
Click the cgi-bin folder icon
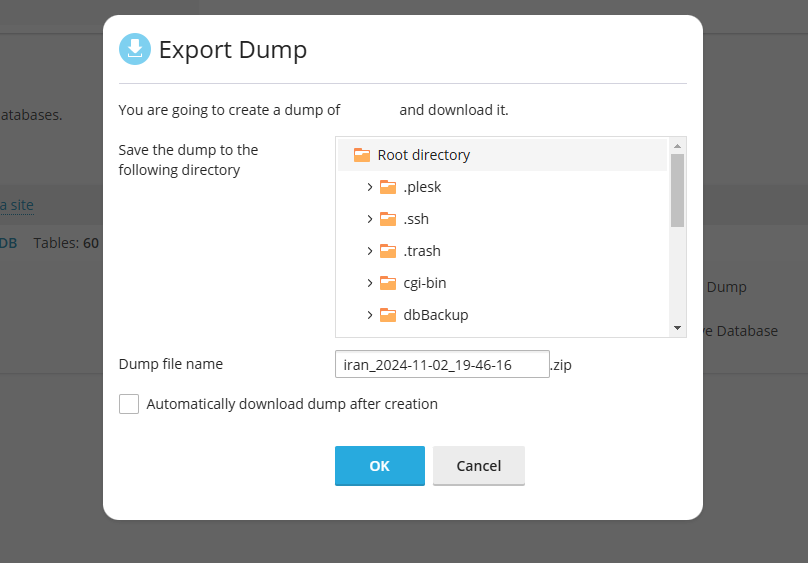[388, 283]
